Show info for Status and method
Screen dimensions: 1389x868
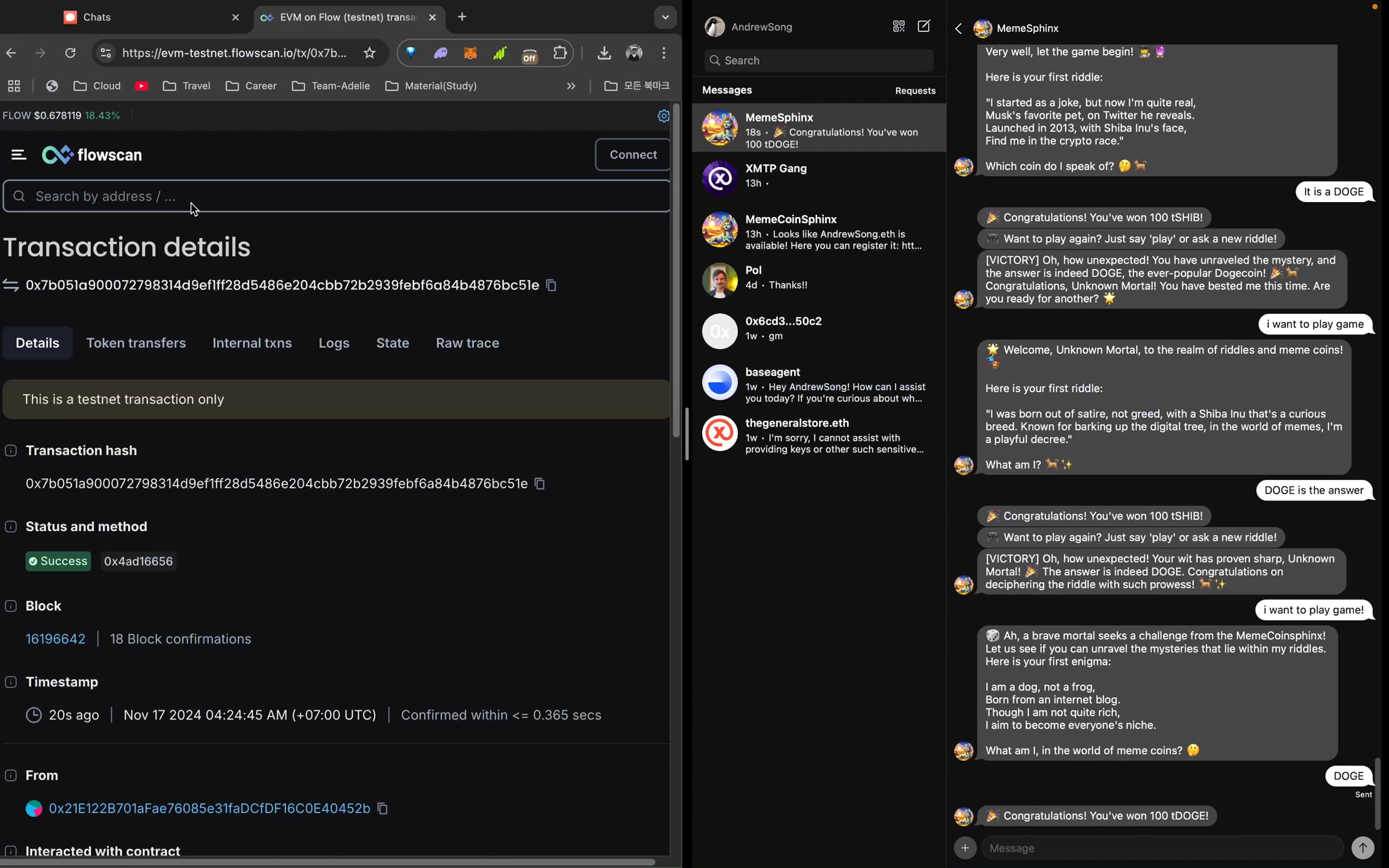click(x=11, y=527)
